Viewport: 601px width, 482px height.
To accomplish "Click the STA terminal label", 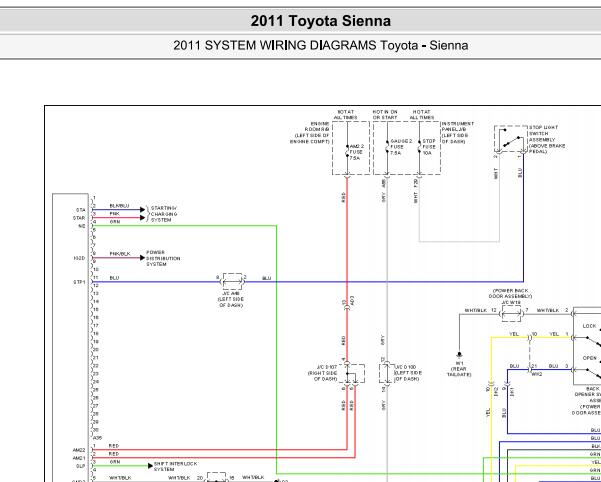I will (80, 210).
